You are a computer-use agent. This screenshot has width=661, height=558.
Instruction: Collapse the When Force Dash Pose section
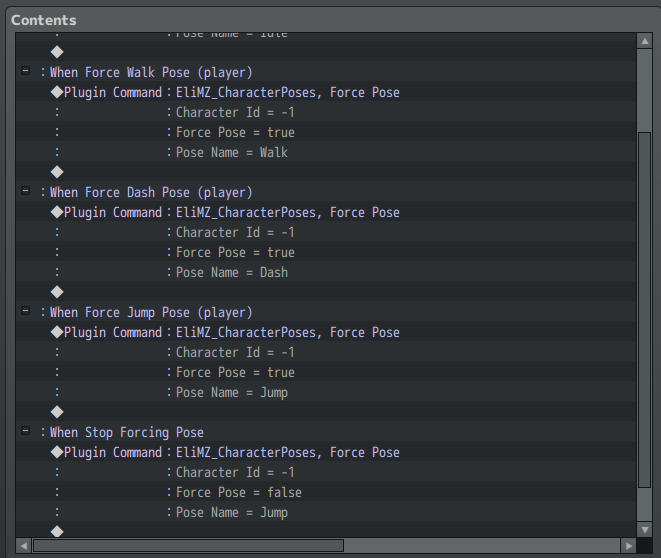coord(25,192)
